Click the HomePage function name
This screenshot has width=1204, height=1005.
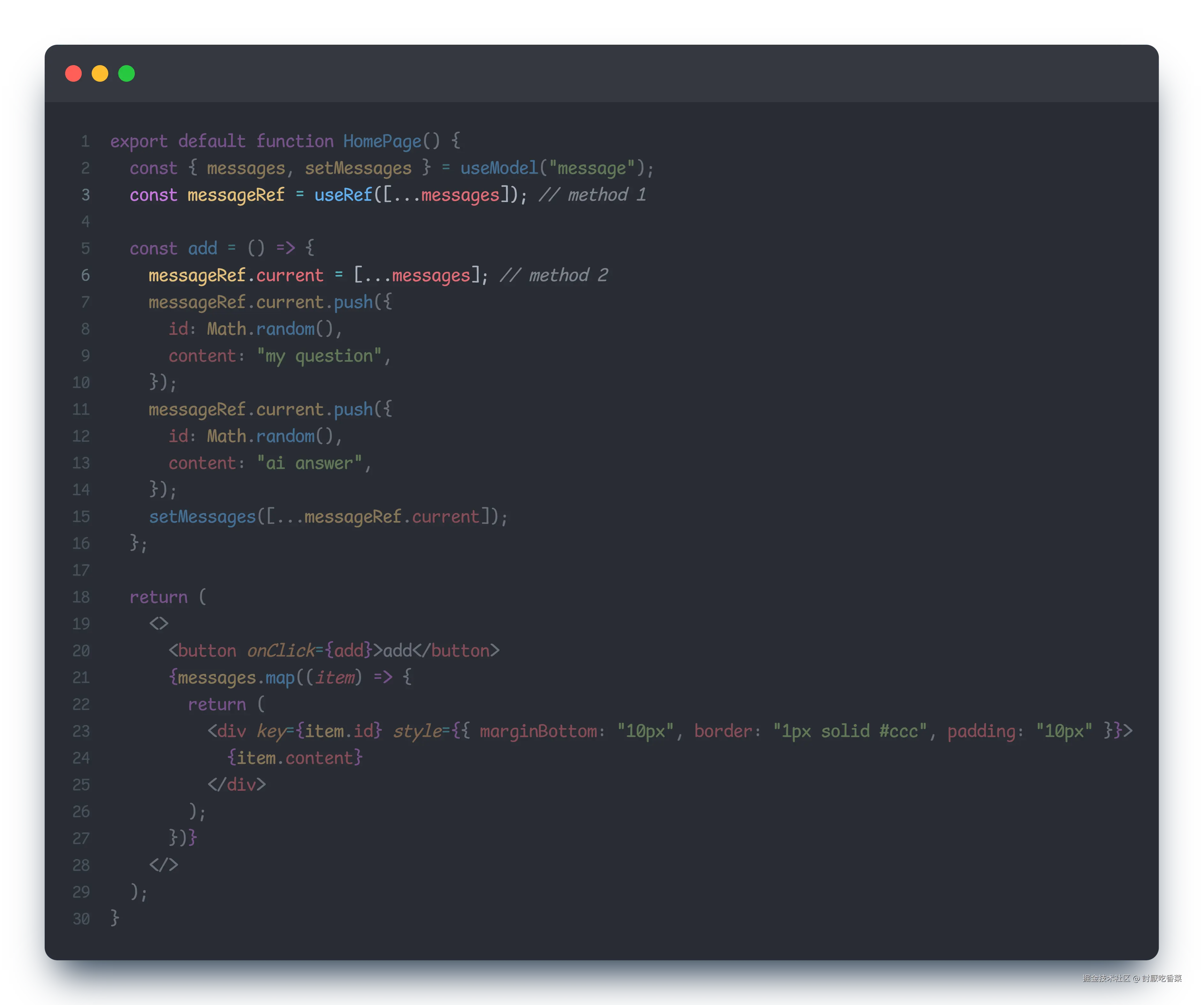click(382, 141)
